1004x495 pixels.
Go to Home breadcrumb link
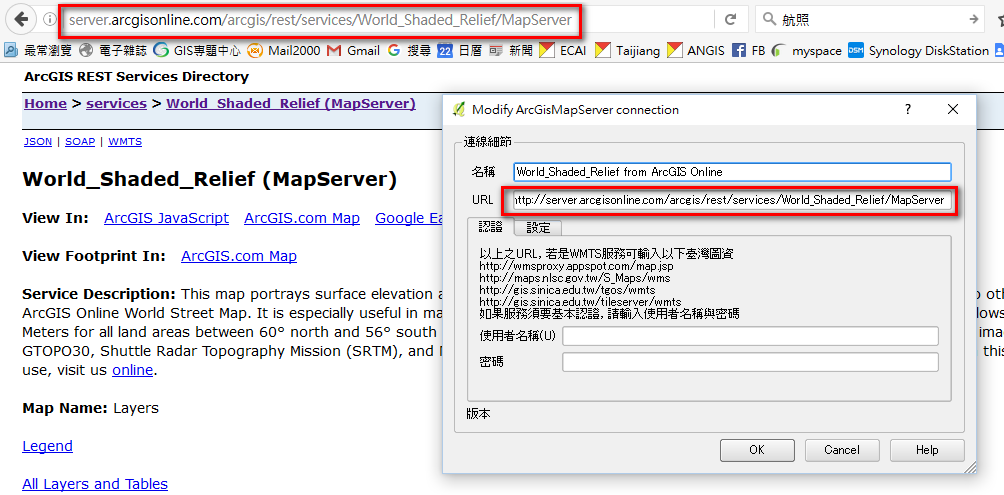(45, 104)
